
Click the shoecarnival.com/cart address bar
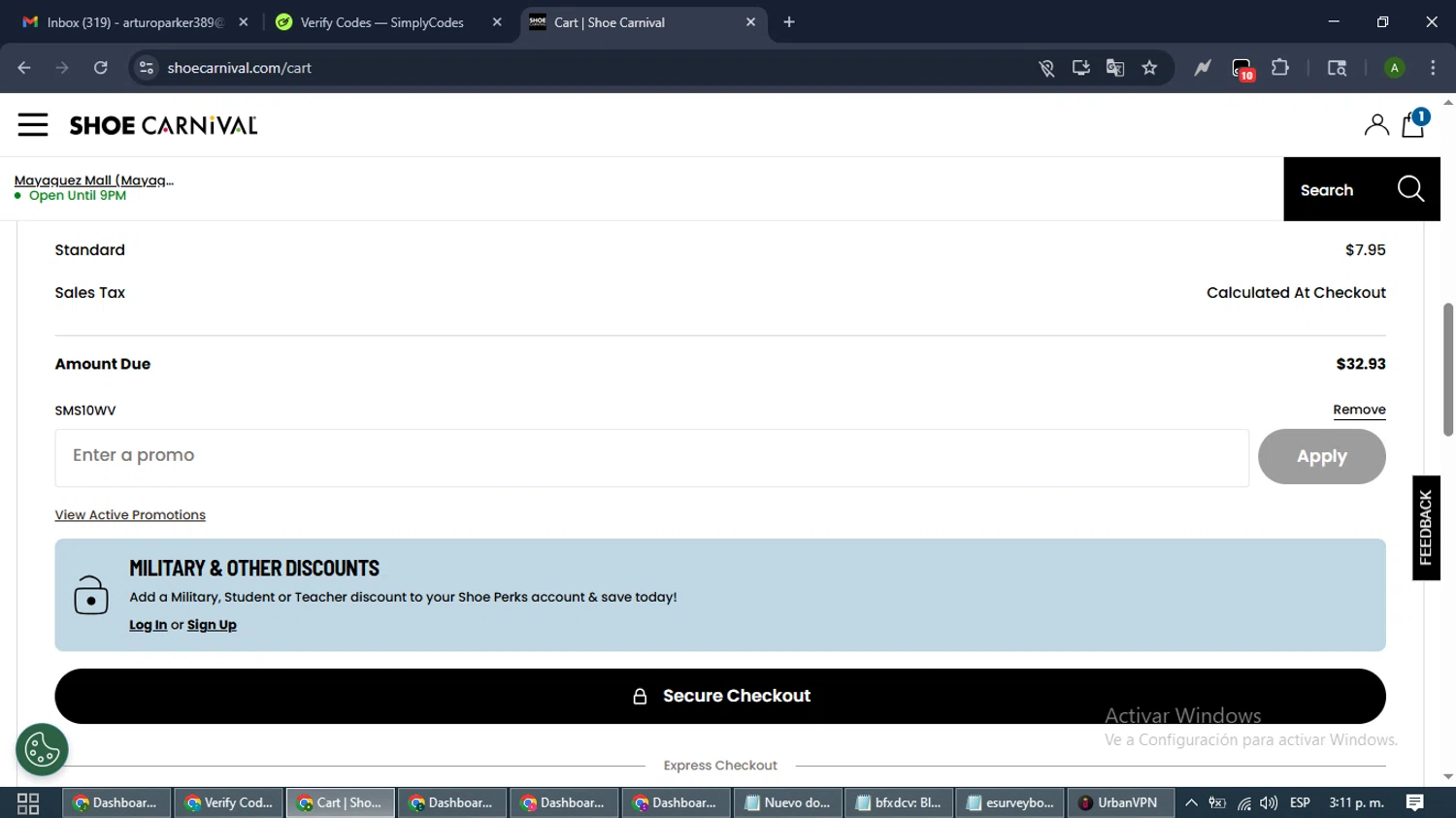582,68
